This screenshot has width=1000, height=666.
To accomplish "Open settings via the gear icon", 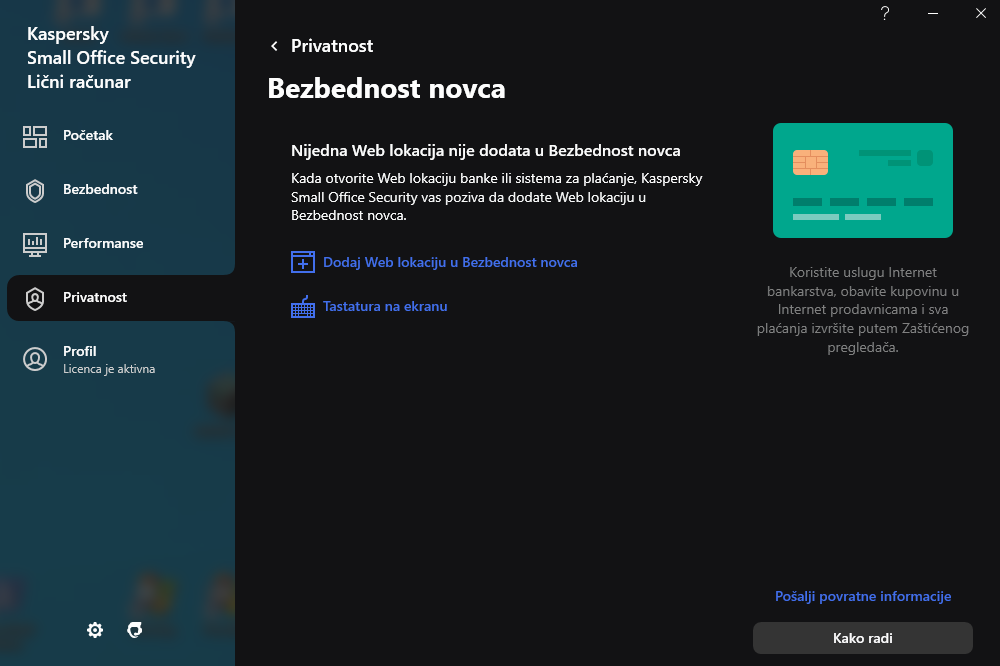I will click(x=95, y=630).
